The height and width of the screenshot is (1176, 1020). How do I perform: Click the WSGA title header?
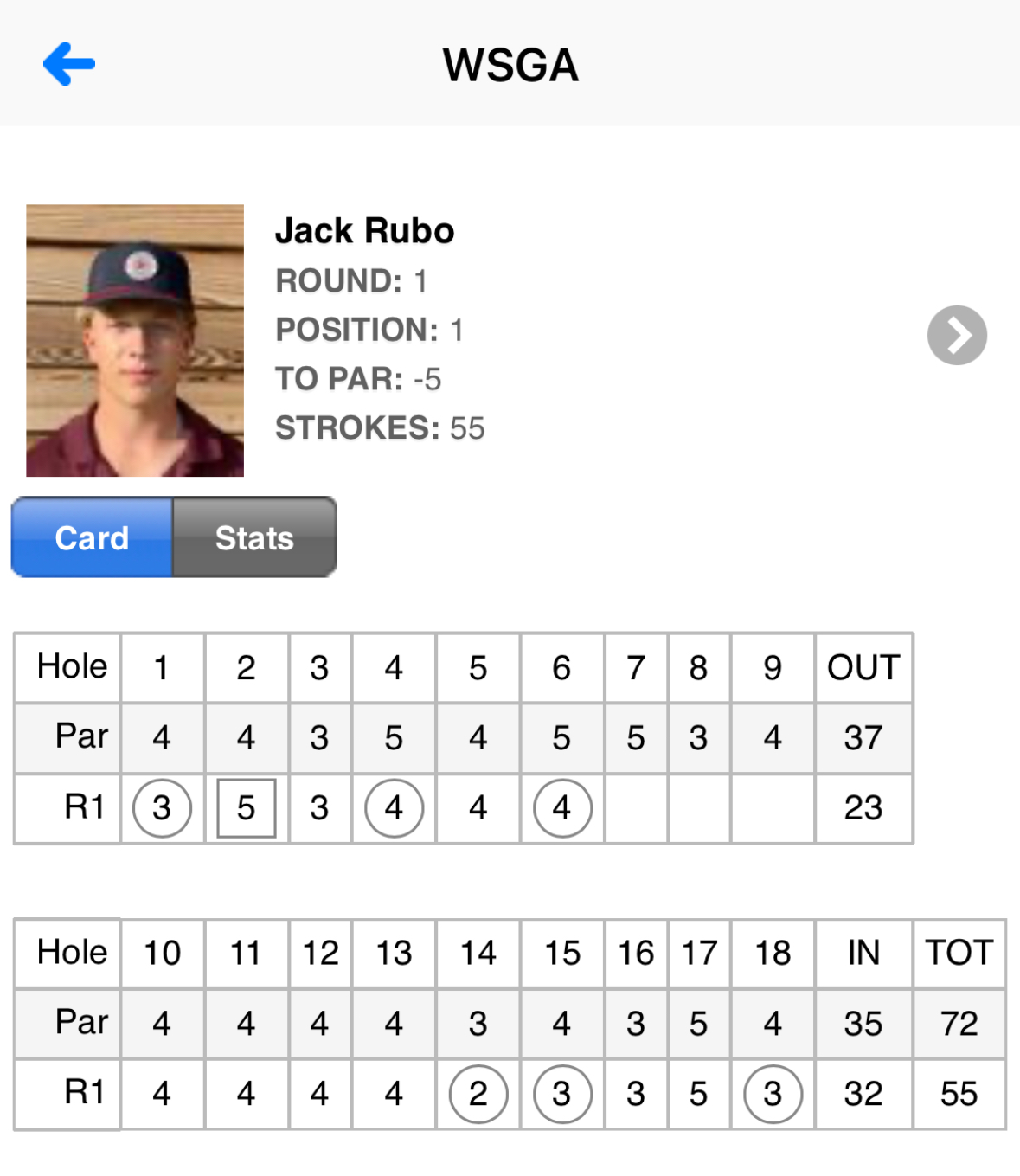[x=510, y=65]
